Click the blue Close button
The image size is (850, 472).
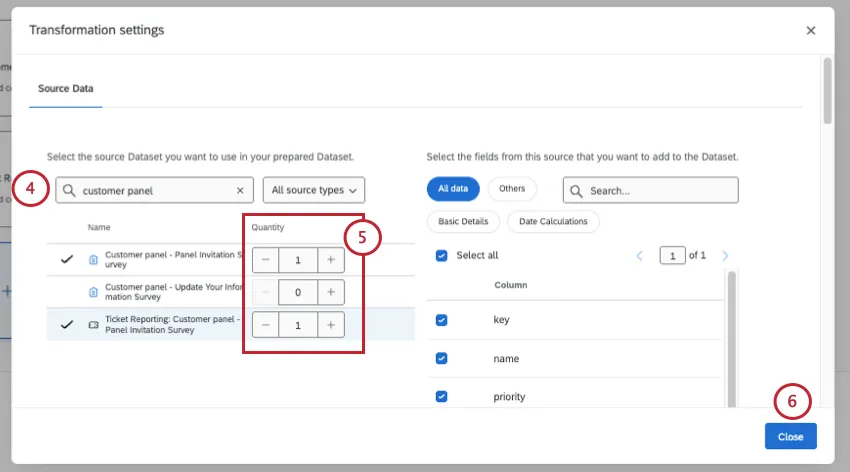[x=790, y=436]
